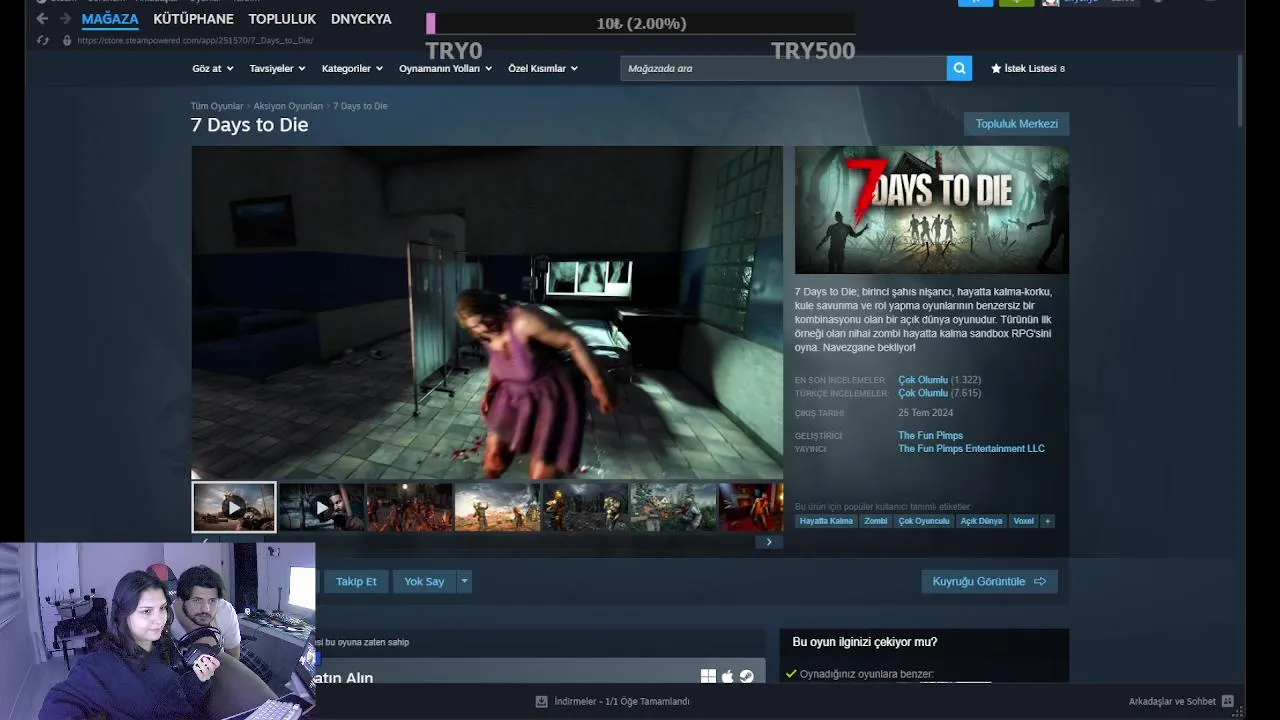This screenshot has width=1280, height=720.
Task: Click the İndirmeler 1/1 Öğe Tamamlandı status
Action: (622, 701)
